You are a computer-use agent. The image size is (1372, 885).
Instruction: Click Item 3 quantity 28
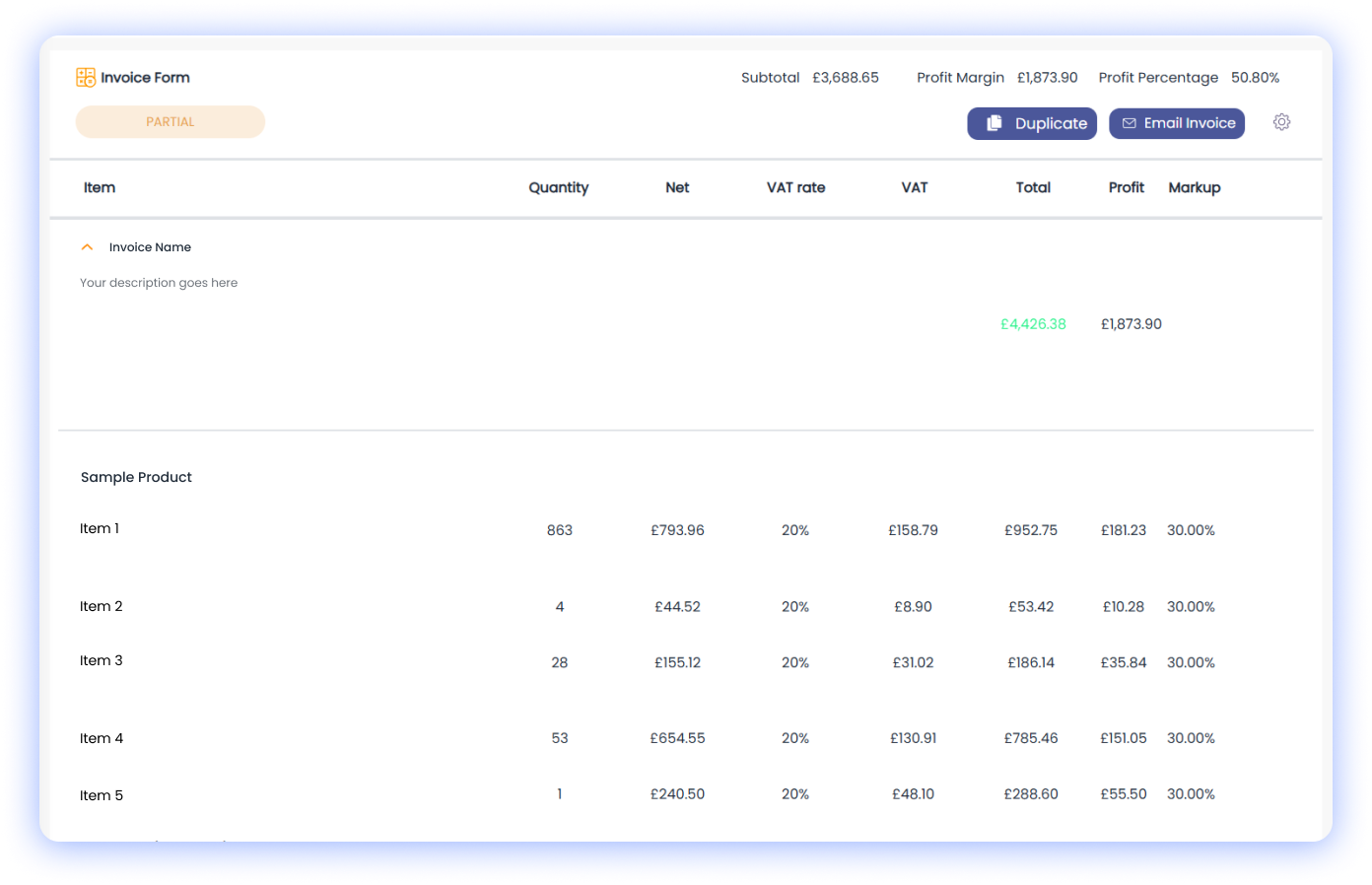click(560, 662)
